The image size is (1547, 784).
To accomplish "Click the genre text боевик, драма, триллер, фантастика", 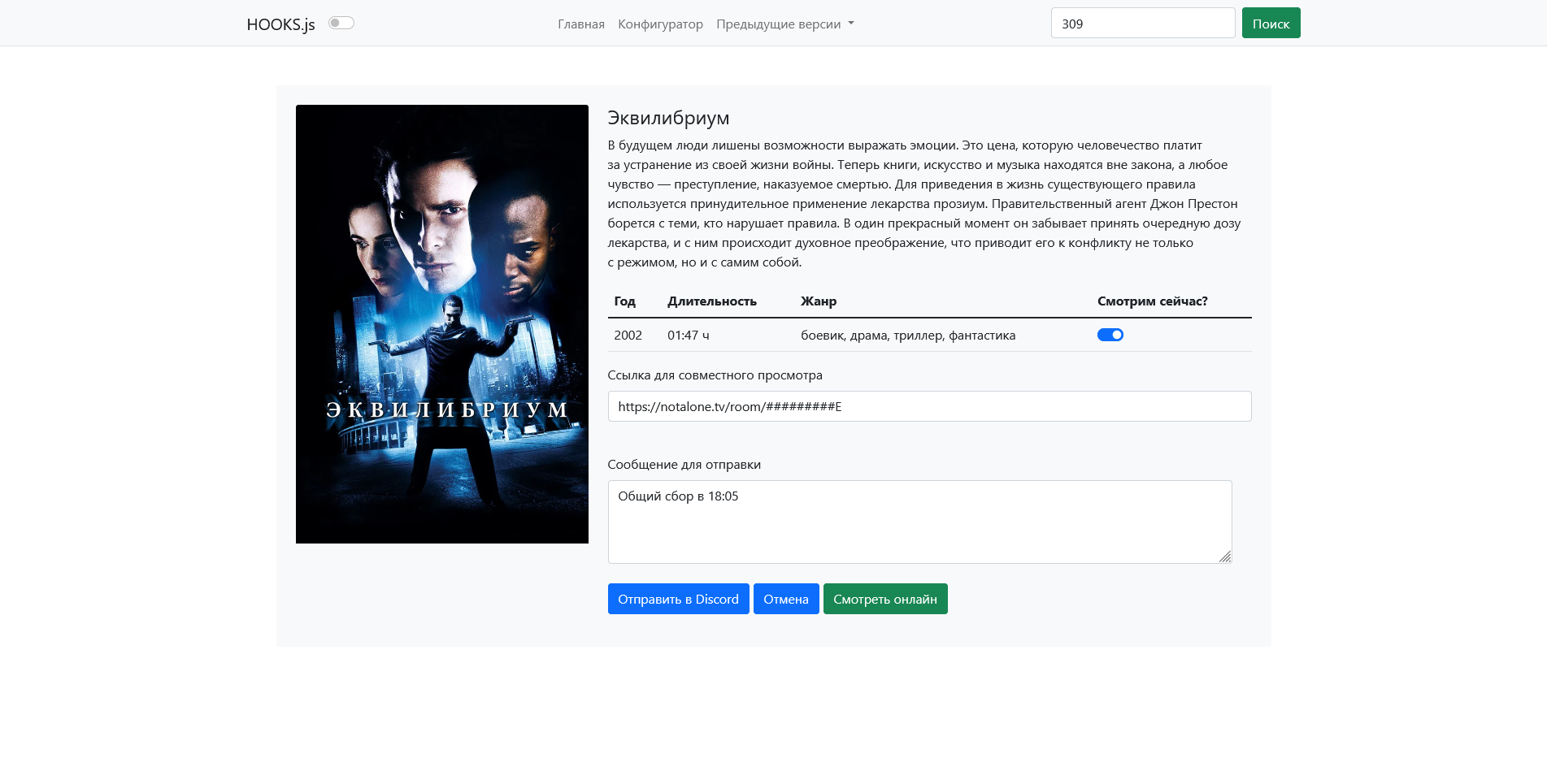I will click(x=908, y=335).
